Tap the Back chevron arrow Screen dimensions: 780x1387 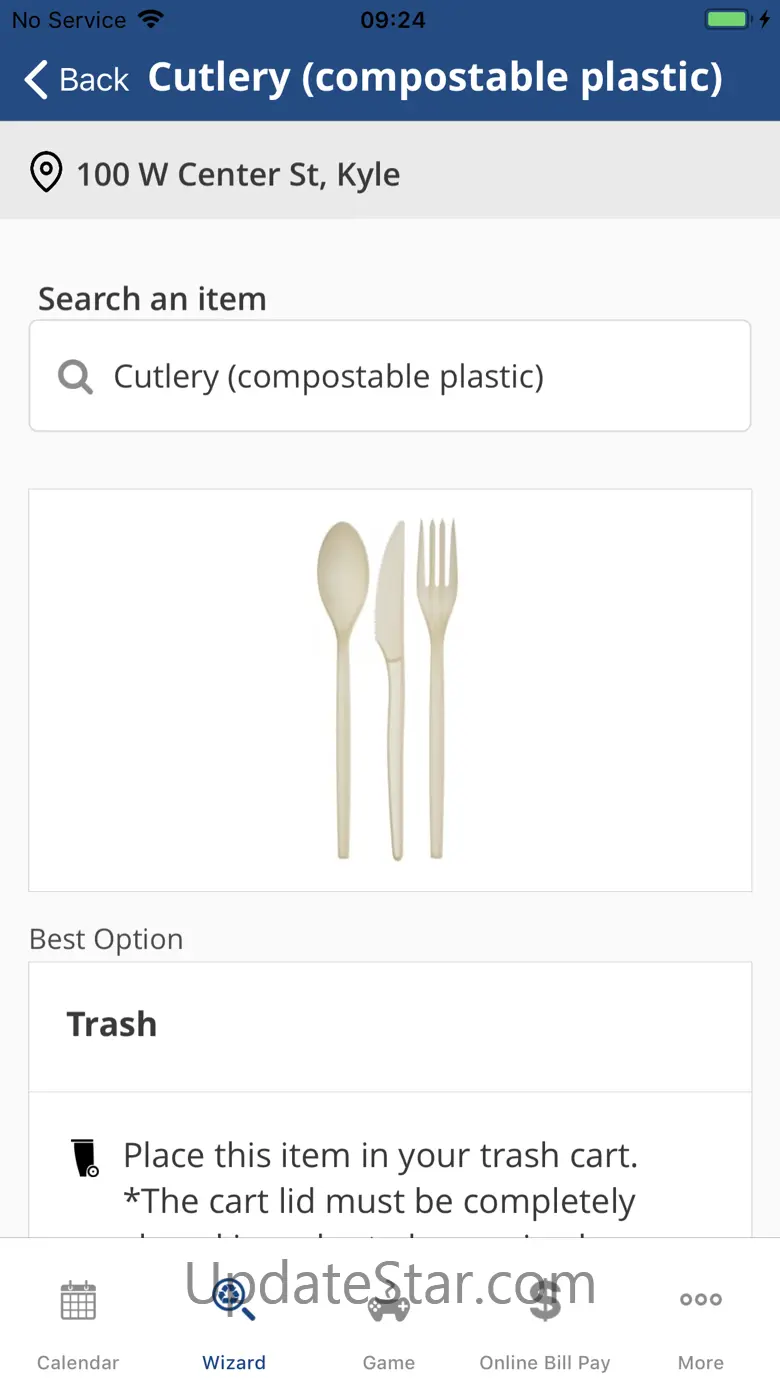click(x=36, y=80)
